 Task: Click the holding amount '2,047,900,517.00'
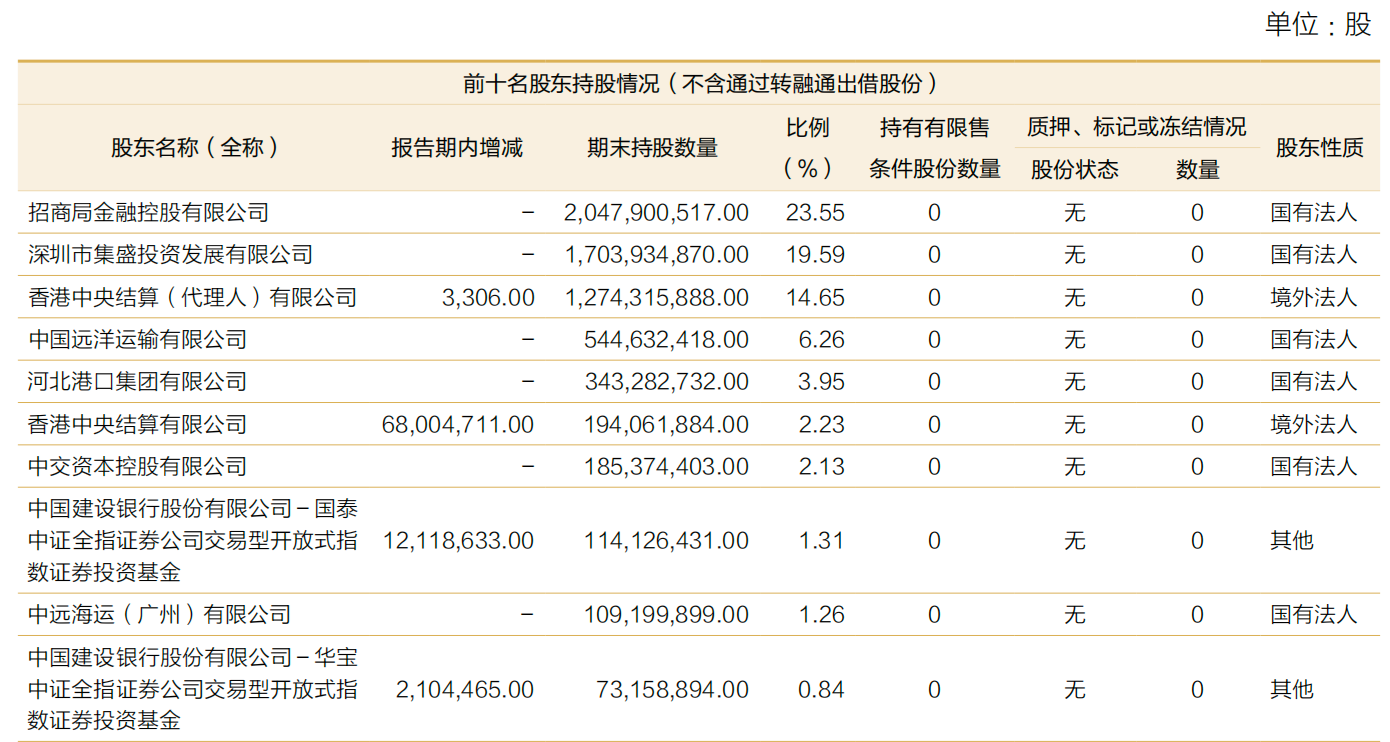tap(656, 212)
